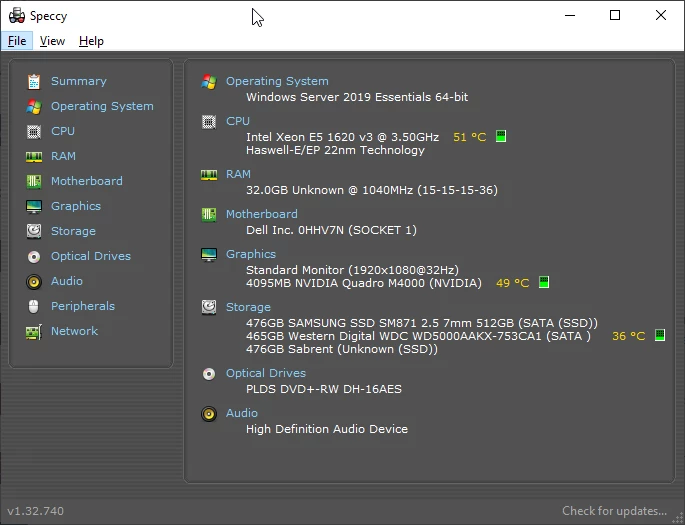Image resolution: width=685 pixels, height=525 pixels.
Task: Open the RAM heading link in summary
Action: pos(238,174)
